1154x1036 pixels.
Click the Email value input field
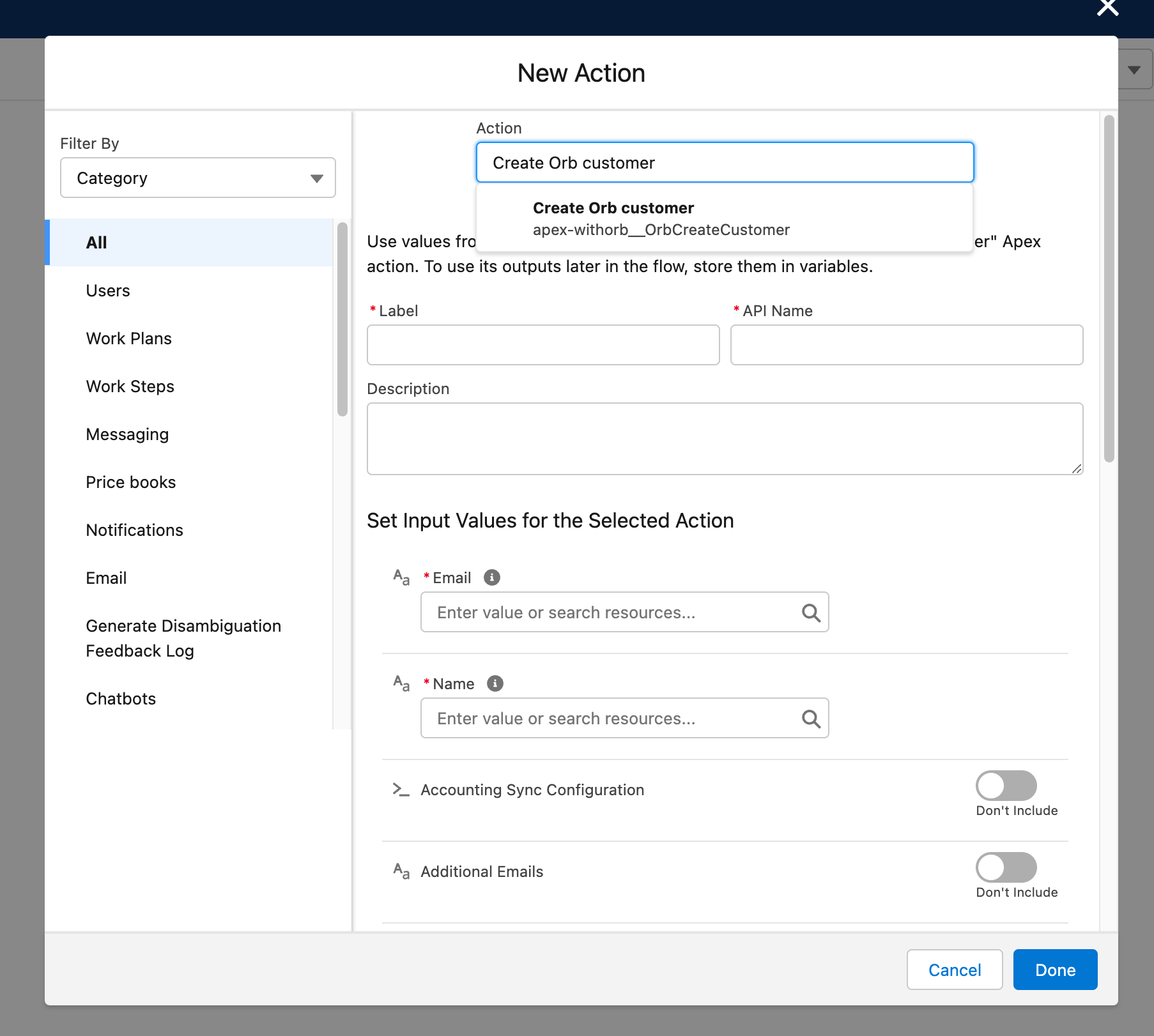coord(625,612)
